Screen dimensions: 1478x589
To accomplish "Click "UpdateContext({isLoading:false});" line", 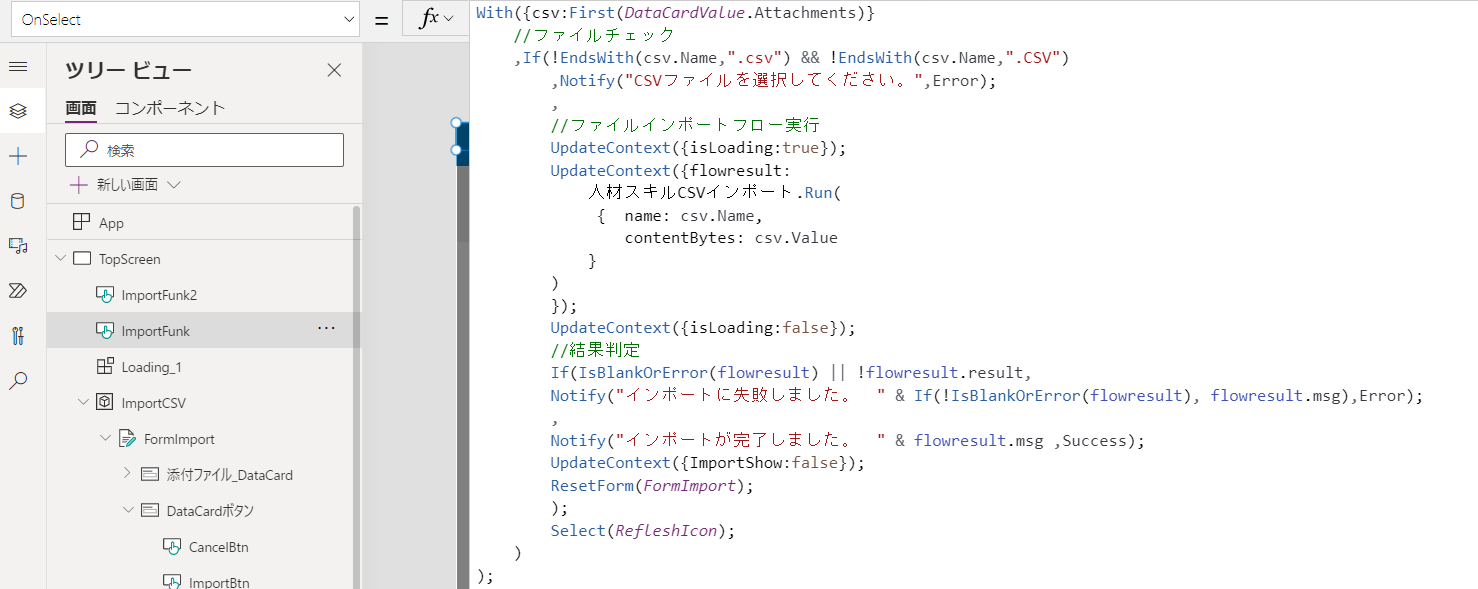I will 703,328.
